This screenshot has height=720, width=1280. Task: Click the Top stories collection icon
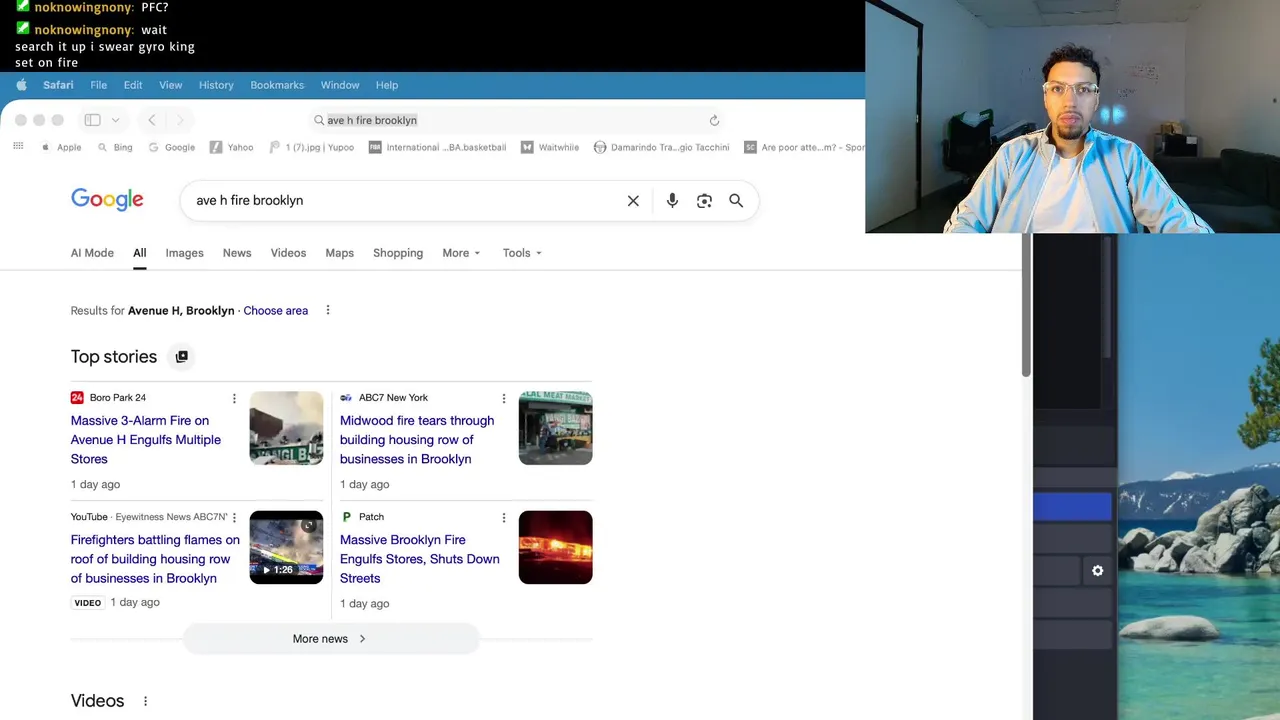click(181, 357)
